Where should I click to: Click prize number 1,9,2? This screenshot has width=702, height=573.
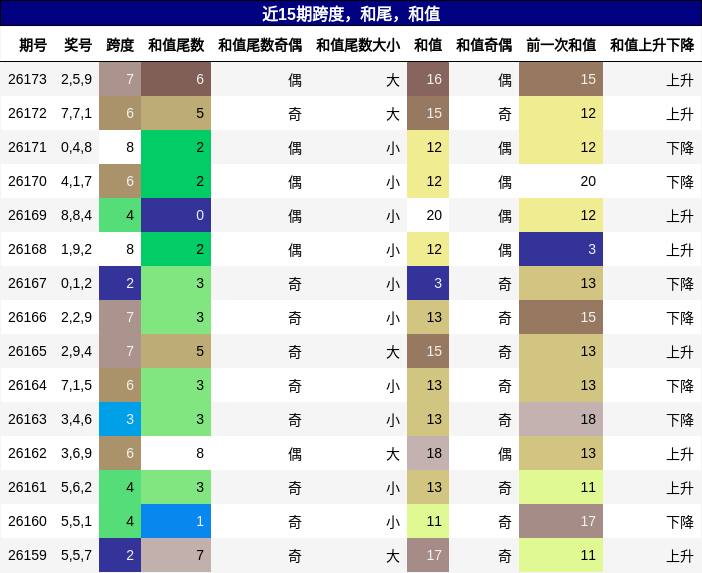point(77,249)
